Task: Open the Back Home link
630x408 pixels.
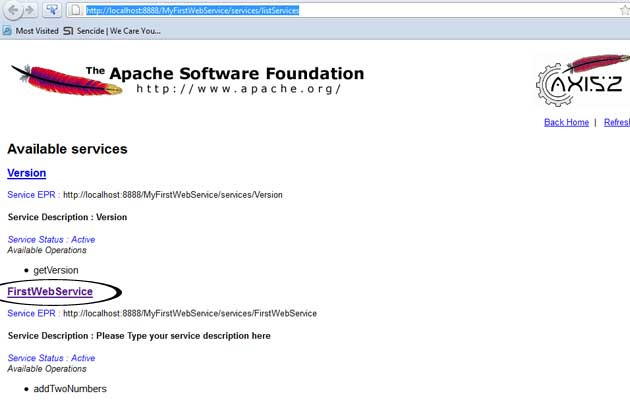Action: coord(566,122)
